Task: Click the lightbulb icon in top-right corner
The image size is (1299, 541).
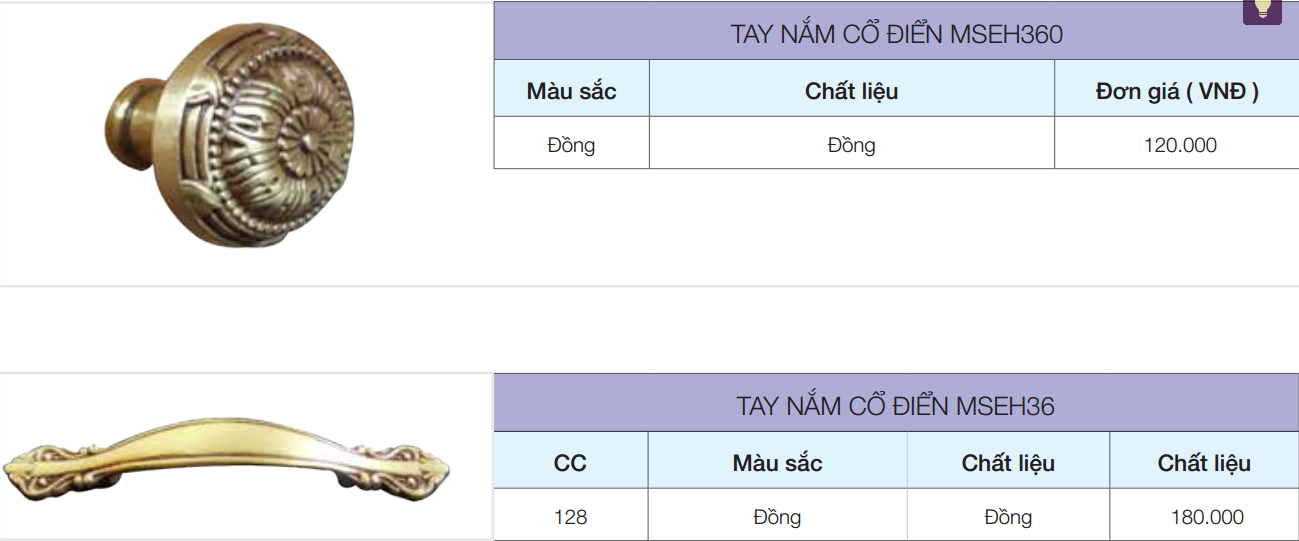Action: [x=1262, y=10]
